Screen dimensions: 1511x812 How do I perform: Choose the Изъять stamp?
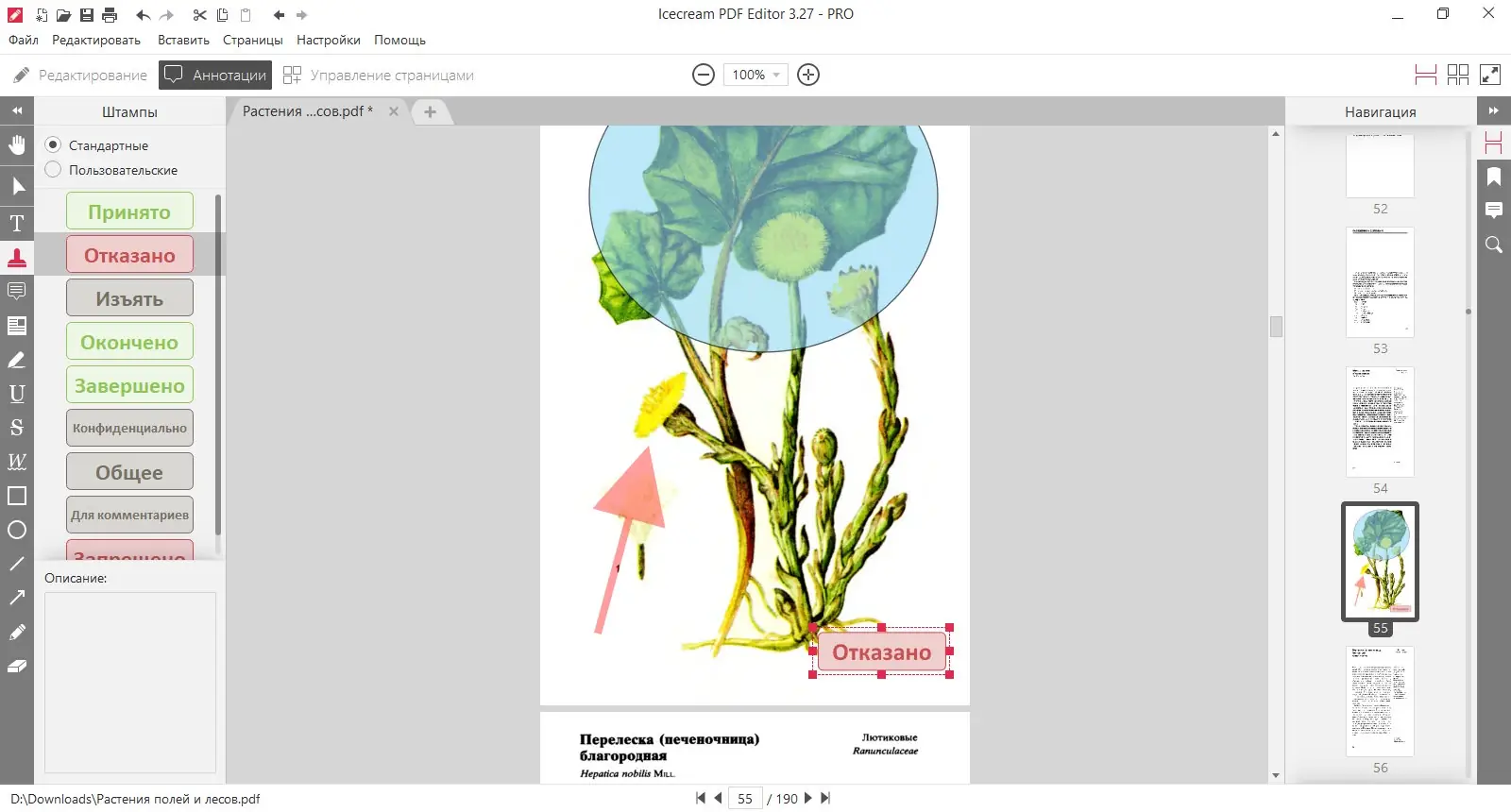coord(129,298)
